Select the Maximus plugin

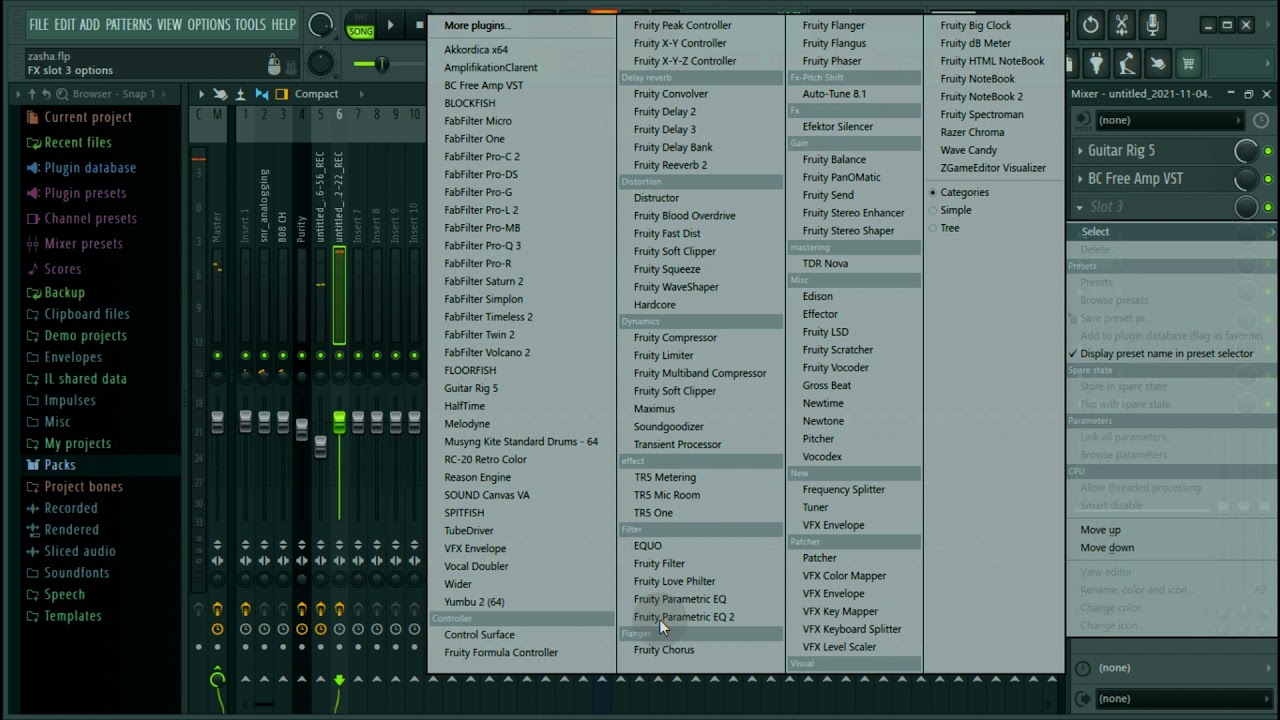point(654,409)
